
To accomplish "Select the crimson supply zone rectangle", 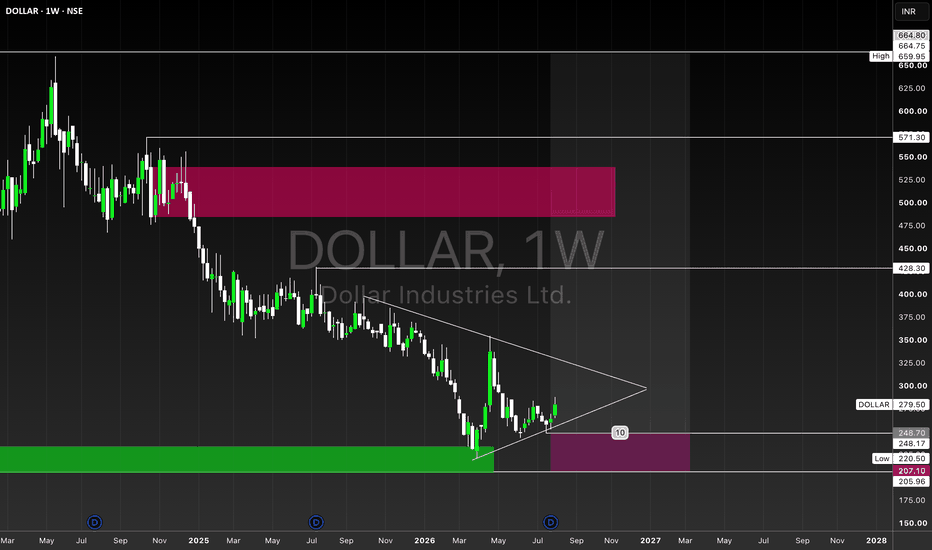I will (386, 191).
